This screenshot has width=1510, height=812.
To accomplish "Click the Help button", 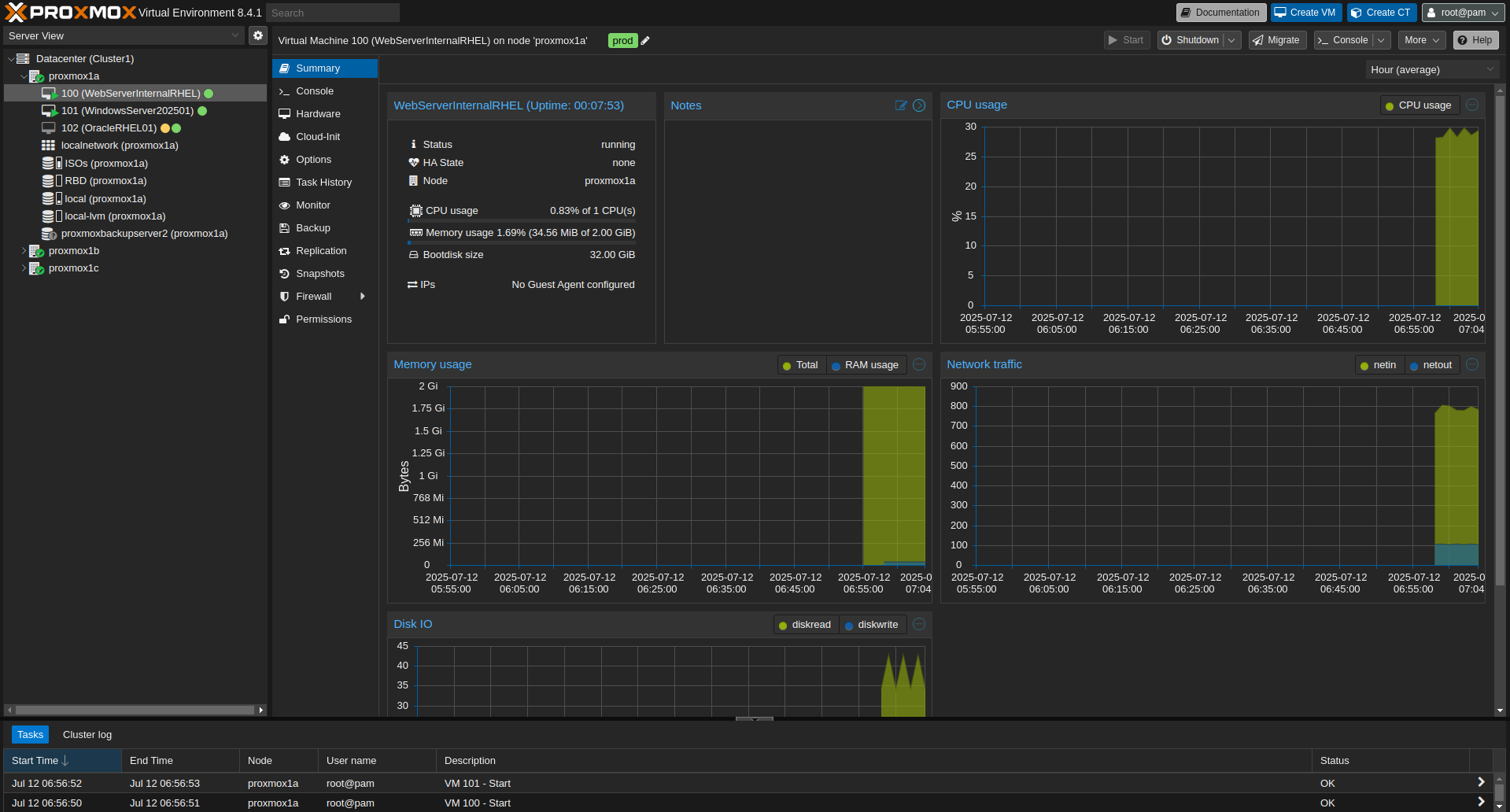I will [x=1475, y=40].
